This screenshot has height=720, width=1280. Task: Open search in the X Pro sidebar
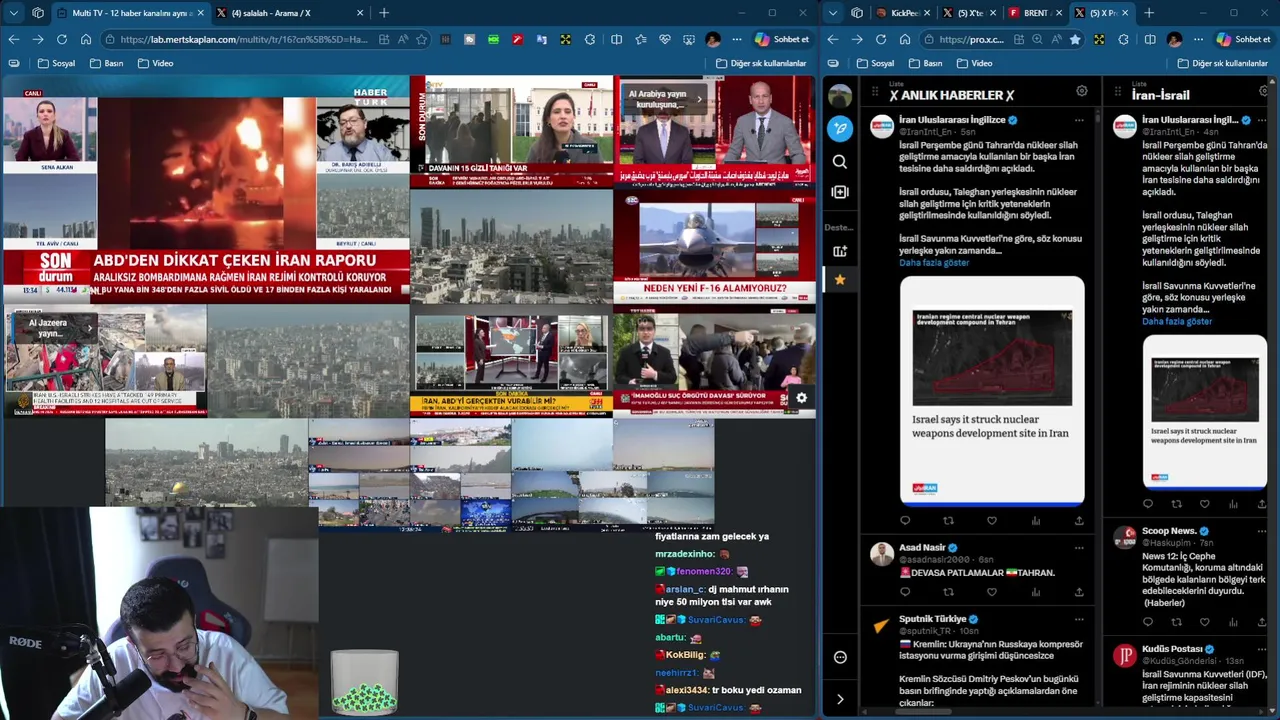point(840,161)
